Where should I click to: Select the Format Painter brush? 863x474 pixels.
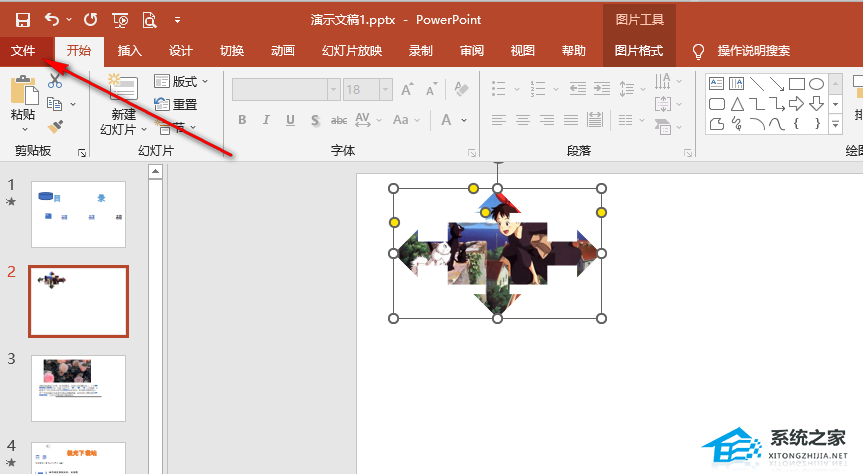coord(55,127)
